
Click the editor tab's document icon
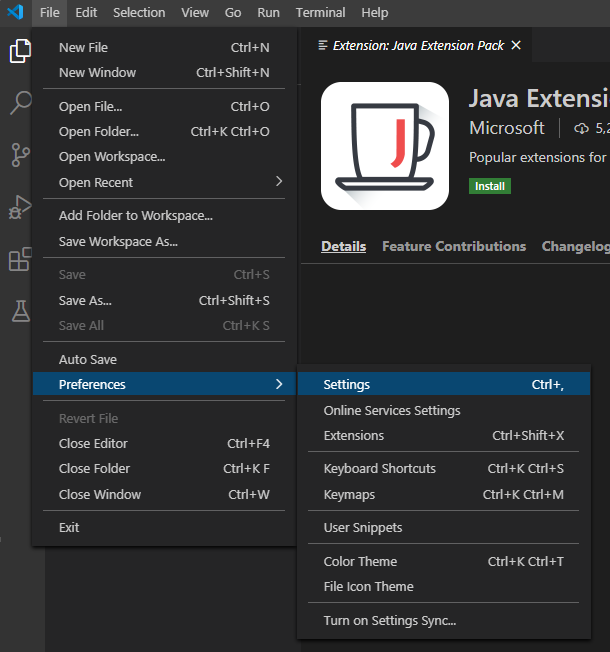point(322,45)
